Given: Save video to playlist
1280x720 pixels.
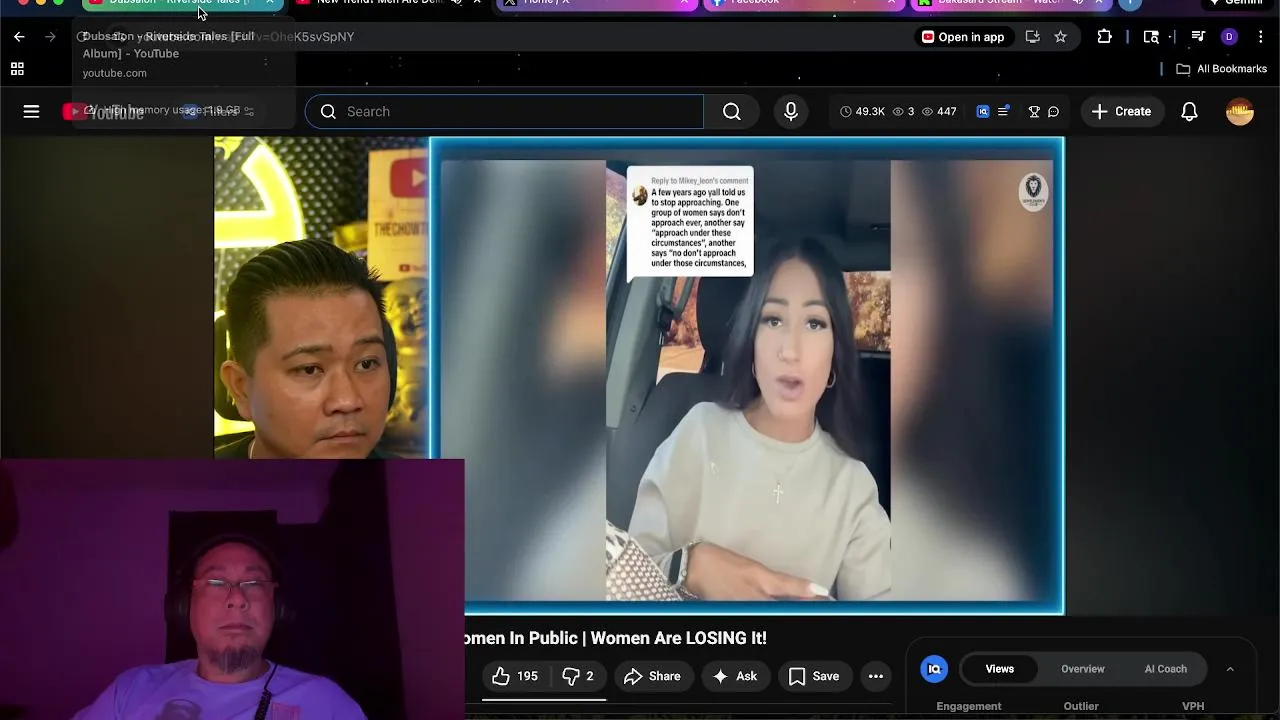Looking at the screenshot, I should click(x=814, y=676).
